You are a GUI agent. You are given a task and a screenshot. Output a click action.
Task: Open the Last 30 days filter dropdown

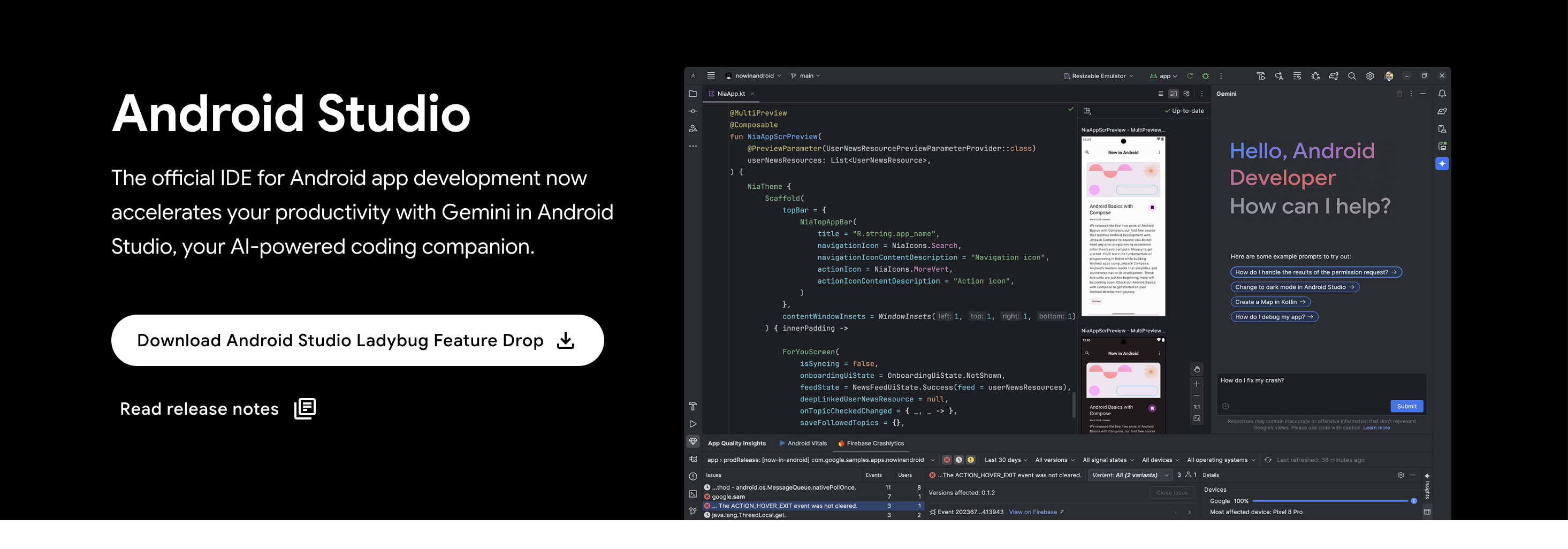tap(1006, 460)
